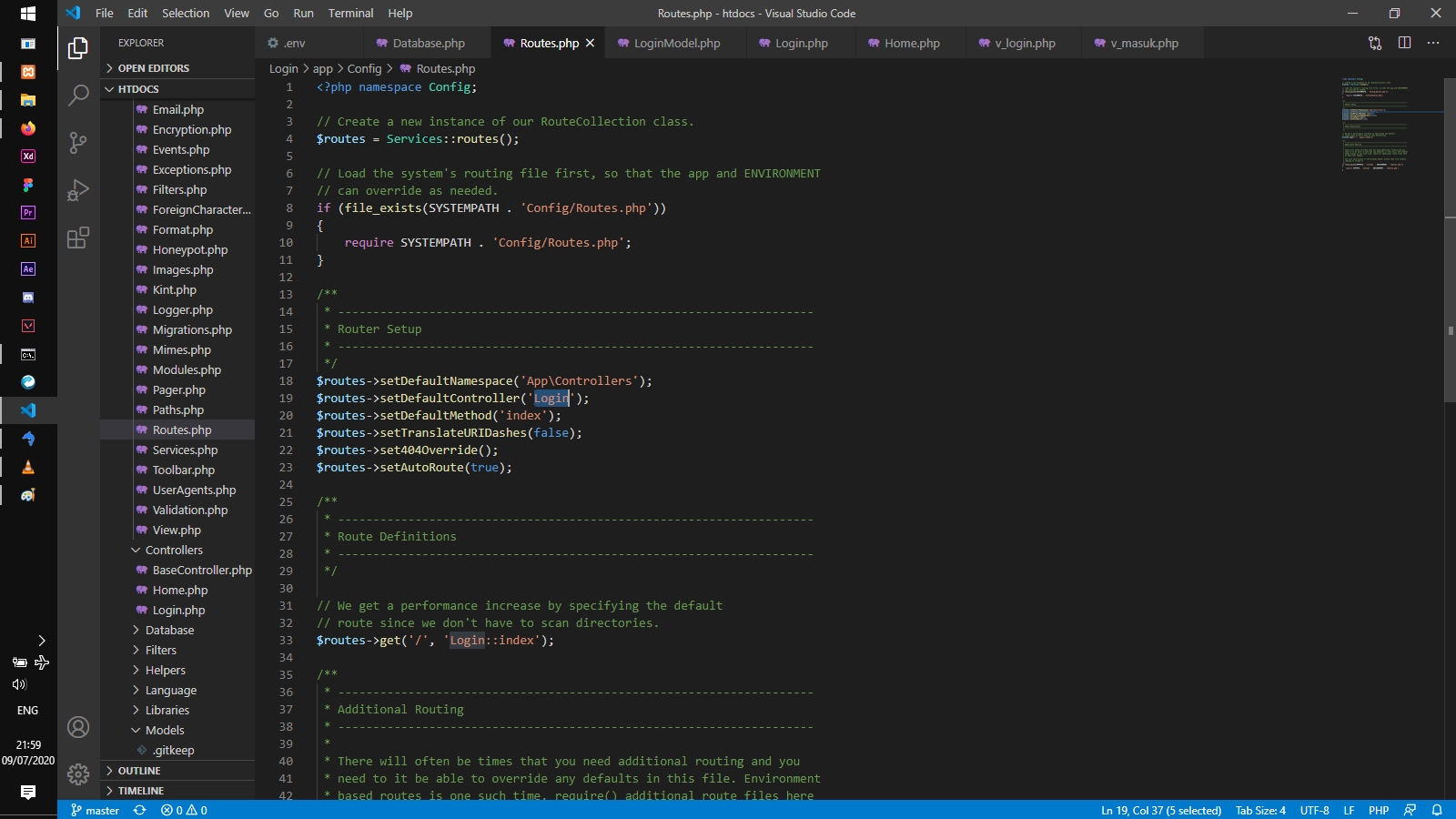Expand the TIMELINE section
Screen dimensions: 1456x819
(x=143, y=790)
